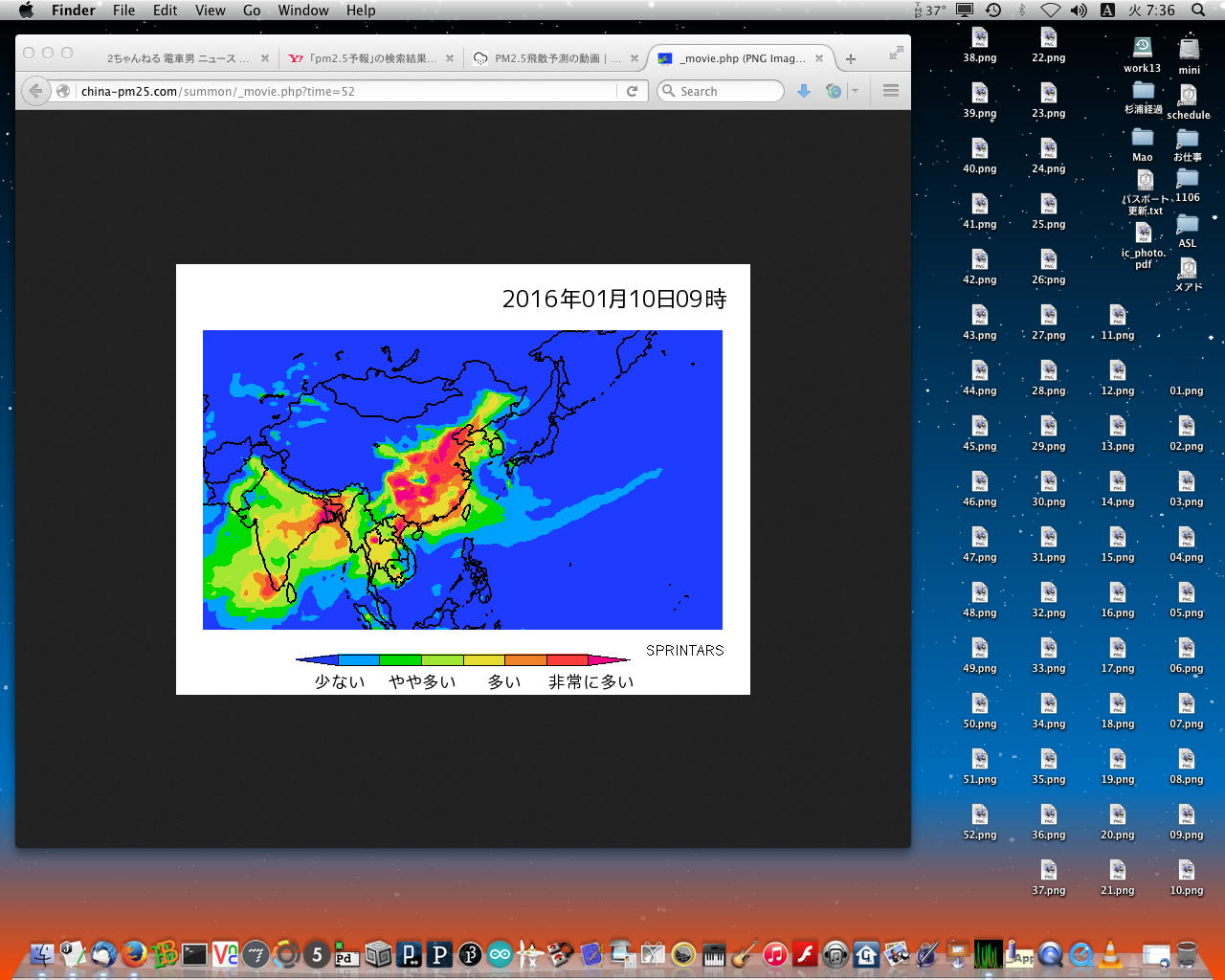Open the Firefox downloads arrow icon
1225x980 pixels.
(804, 91)
